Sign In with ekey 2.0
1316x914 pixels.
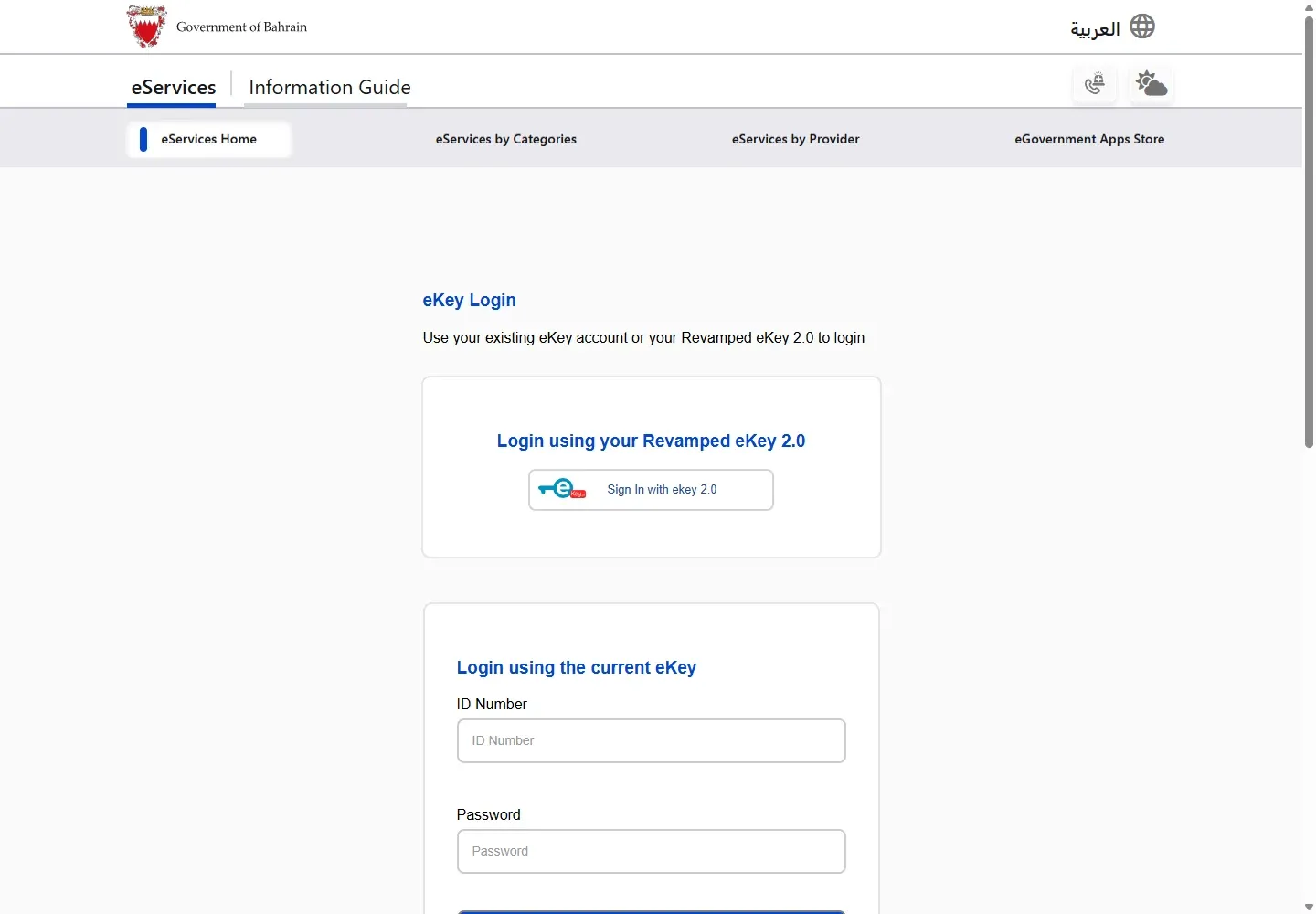point(651,490)
